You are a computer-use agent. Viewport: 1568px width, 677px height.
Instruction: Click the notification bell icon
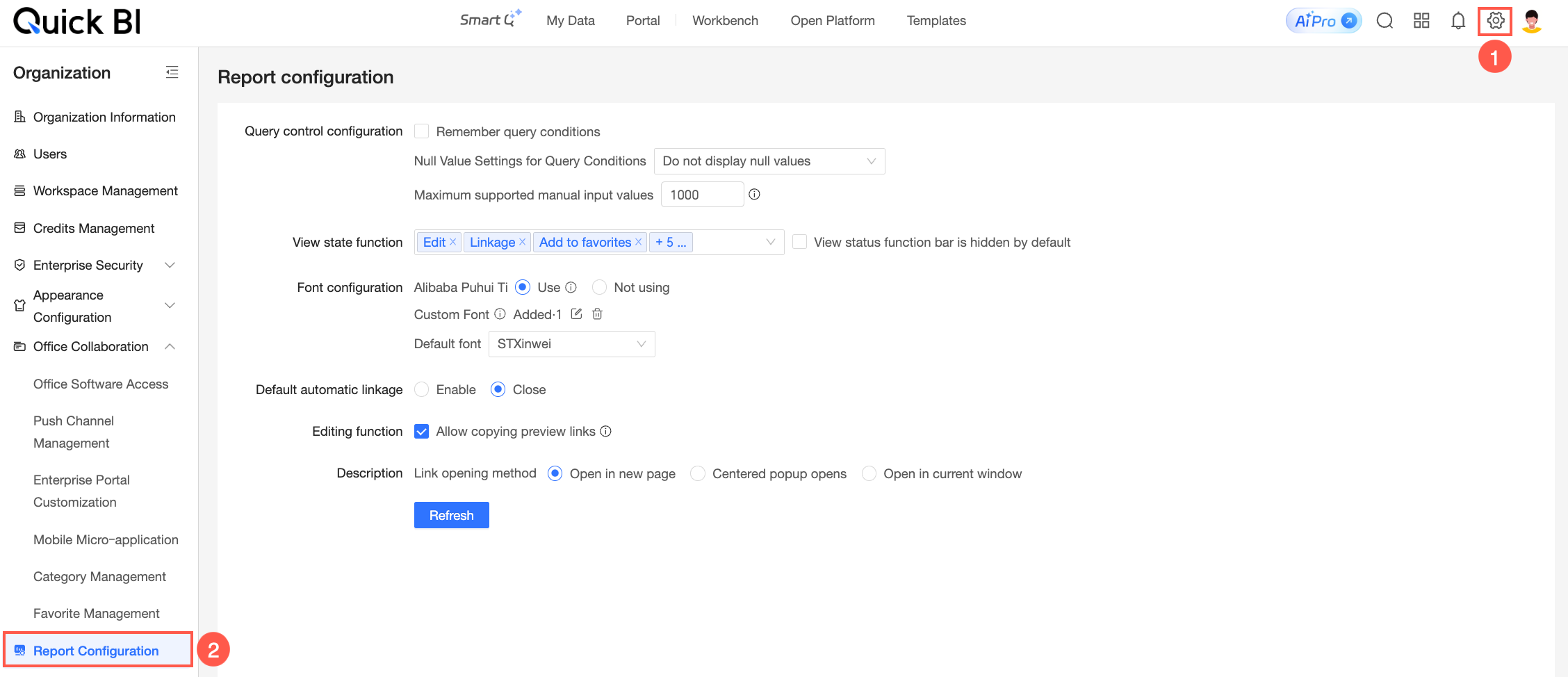coord(1458,21)
